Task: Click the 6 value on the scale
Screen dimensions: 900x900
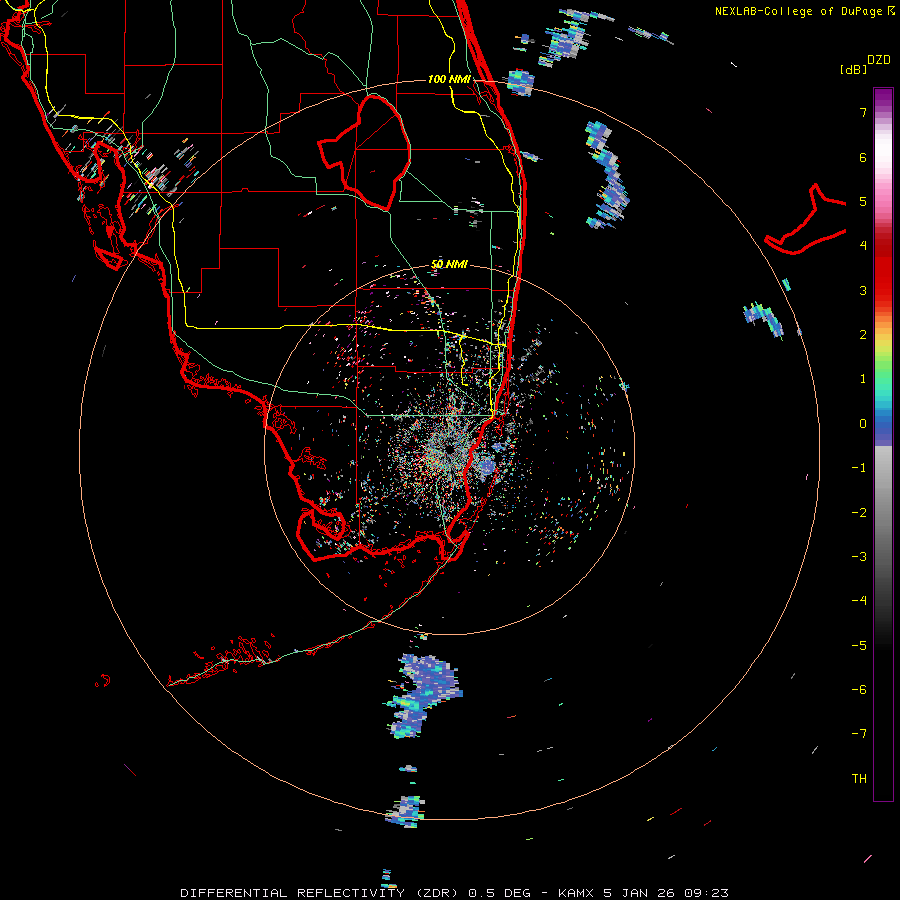Action: [863, 157]
